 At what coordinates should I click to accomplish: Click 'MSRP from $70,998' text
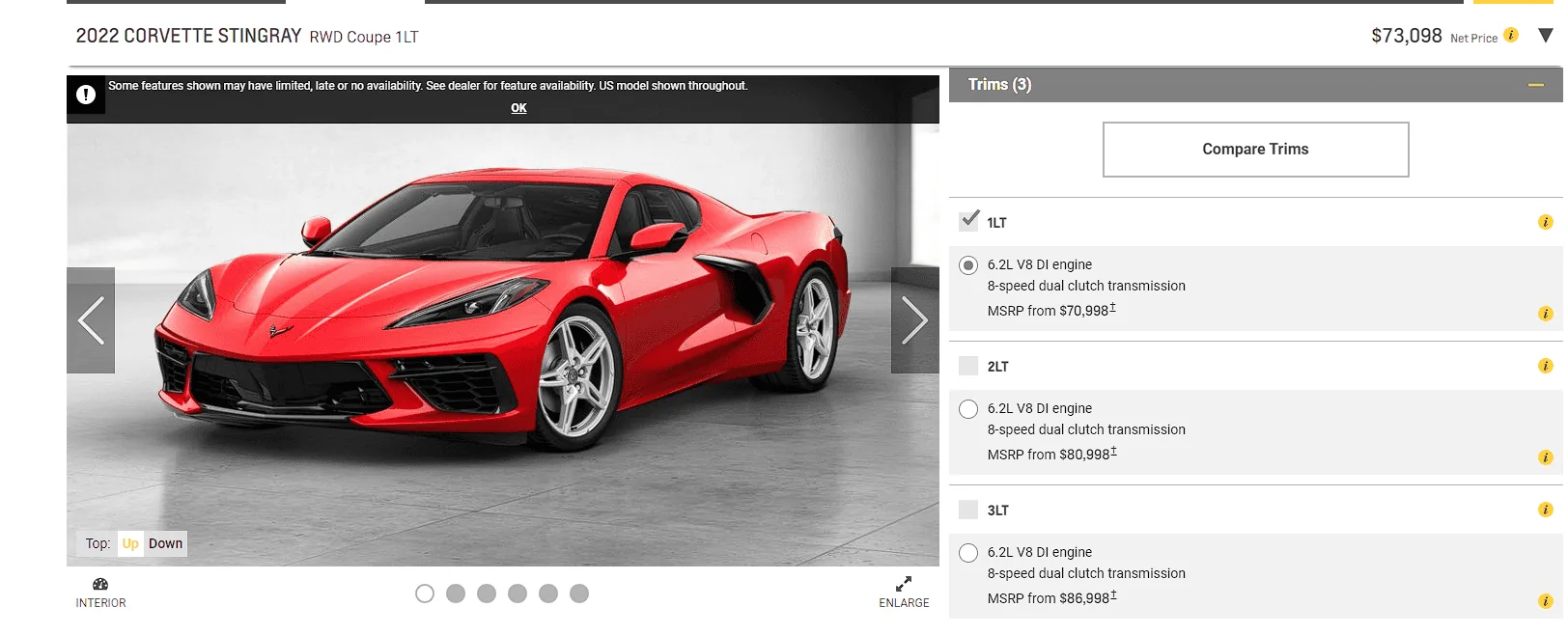coord(1051,310)
